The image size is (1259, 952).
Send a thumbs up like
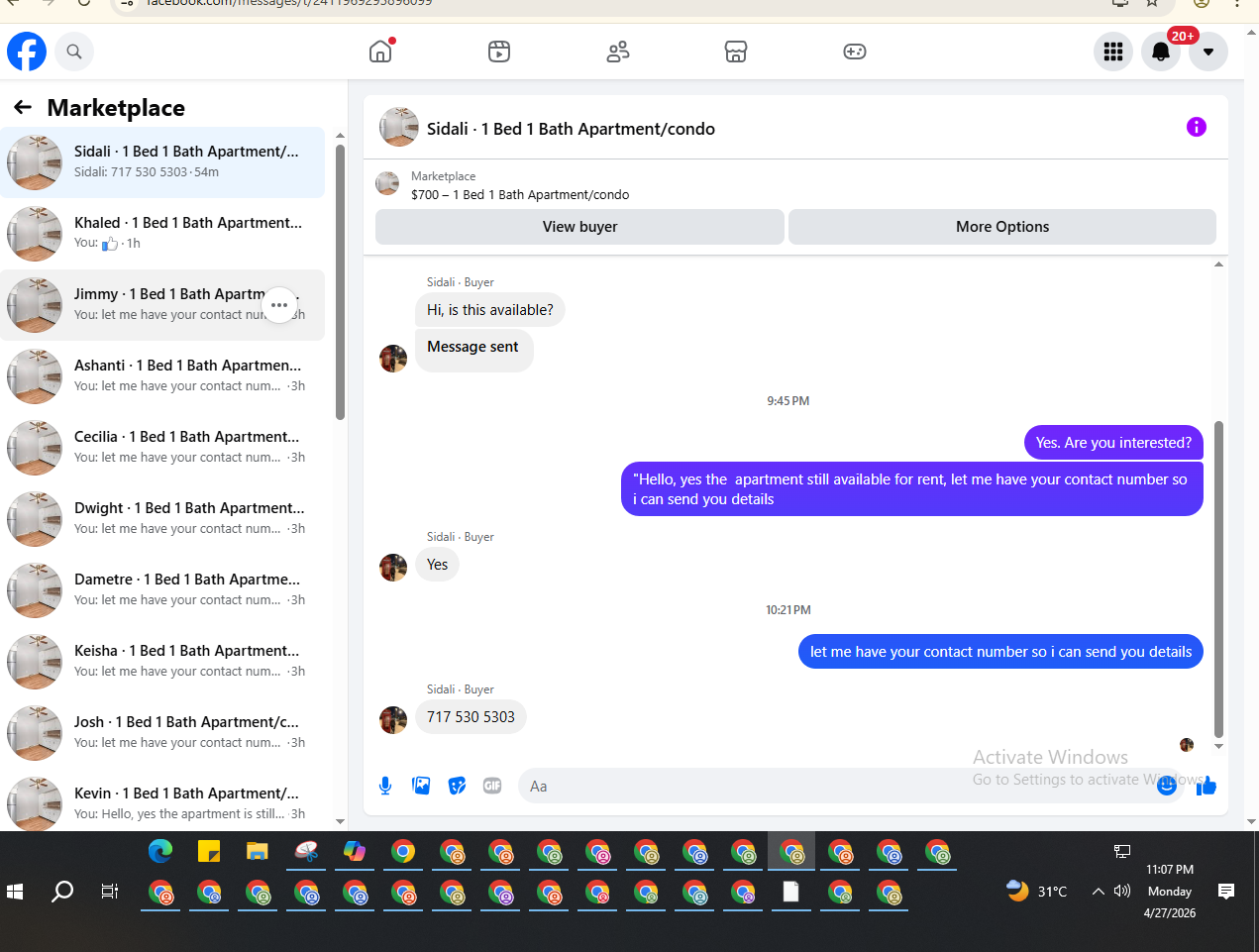coord(1207,786)
